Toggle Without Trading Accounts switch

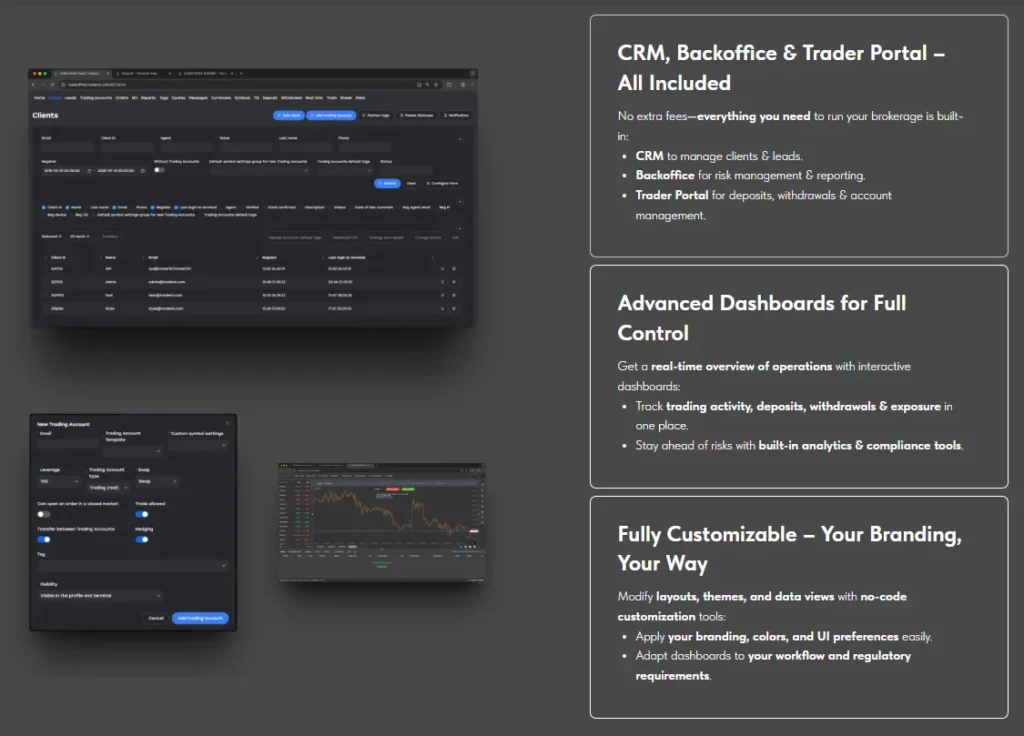click(x=159, y=171)
